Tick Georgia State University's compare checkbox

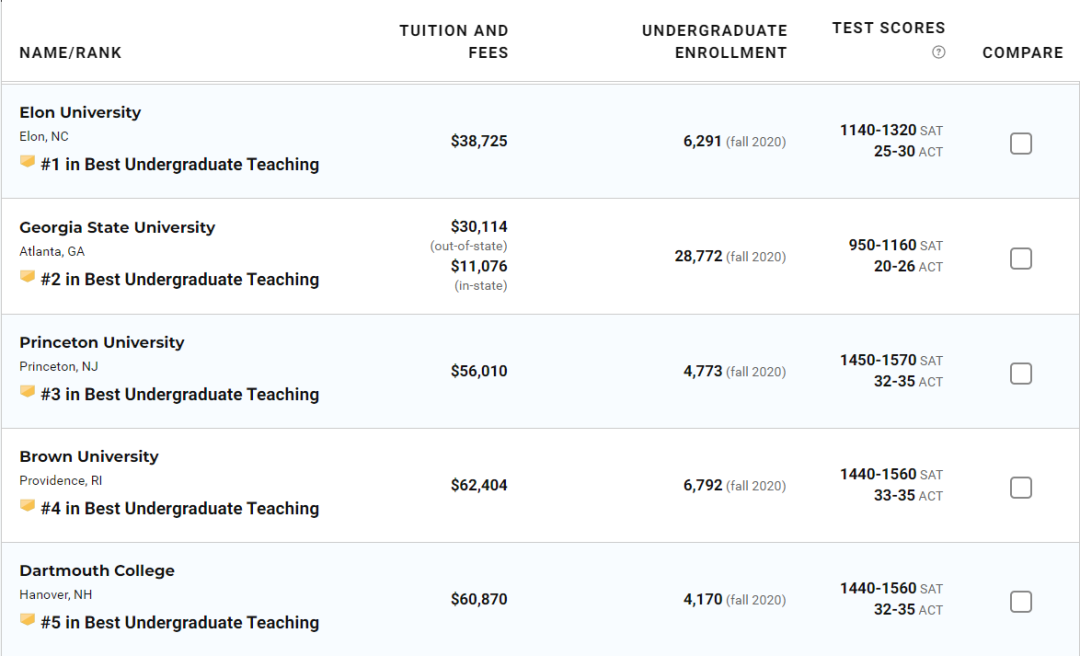coord(1020,259)
